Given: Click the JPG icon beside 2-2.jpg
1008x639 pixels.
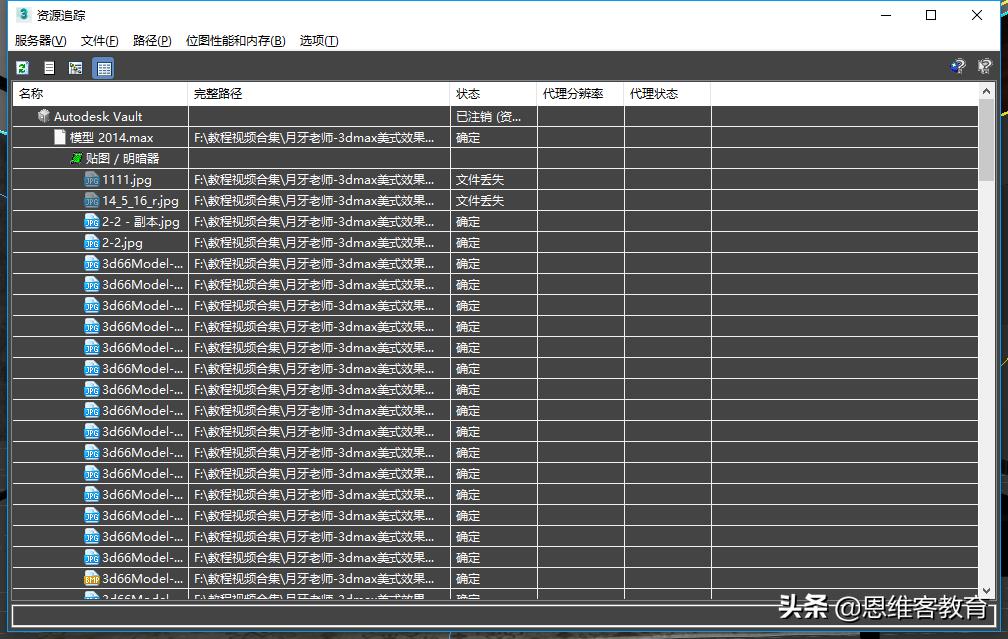Looking at the screenshot, I should click(91, 242).
